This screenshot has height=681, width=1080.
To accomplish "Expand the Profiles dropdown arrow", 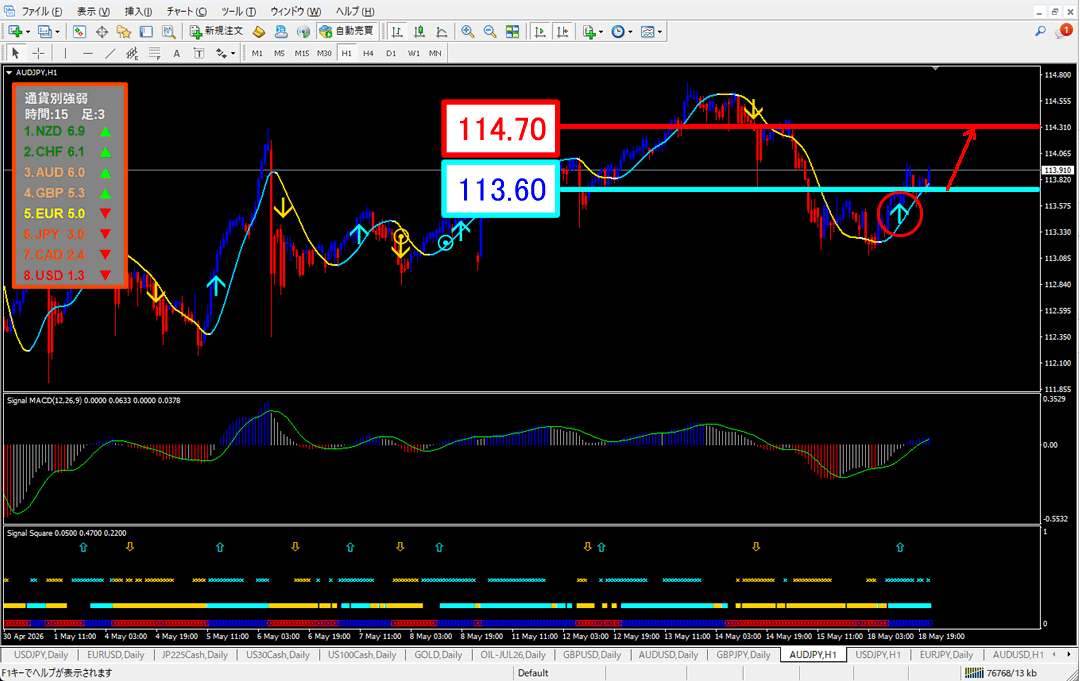I will click(x=57, y=32).
